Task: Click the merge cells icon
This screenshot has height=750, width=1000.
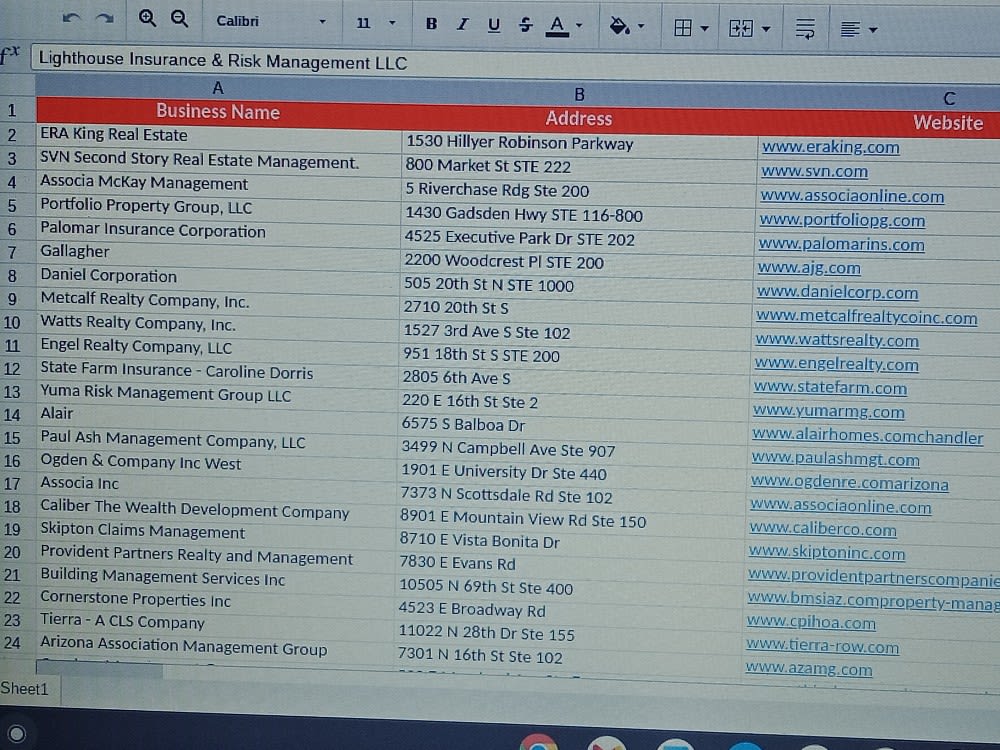Action: [x=740, y=29]
